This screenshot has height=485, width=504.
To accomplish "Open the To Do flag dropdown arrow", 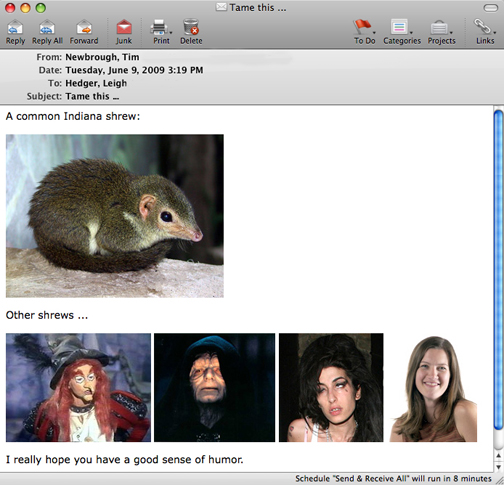I will [374, 33].
